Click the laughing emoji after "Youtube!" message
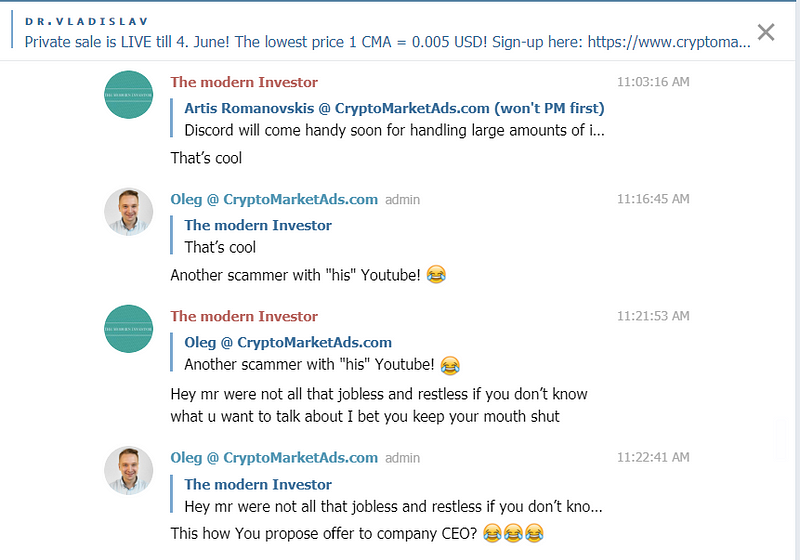 436,275
